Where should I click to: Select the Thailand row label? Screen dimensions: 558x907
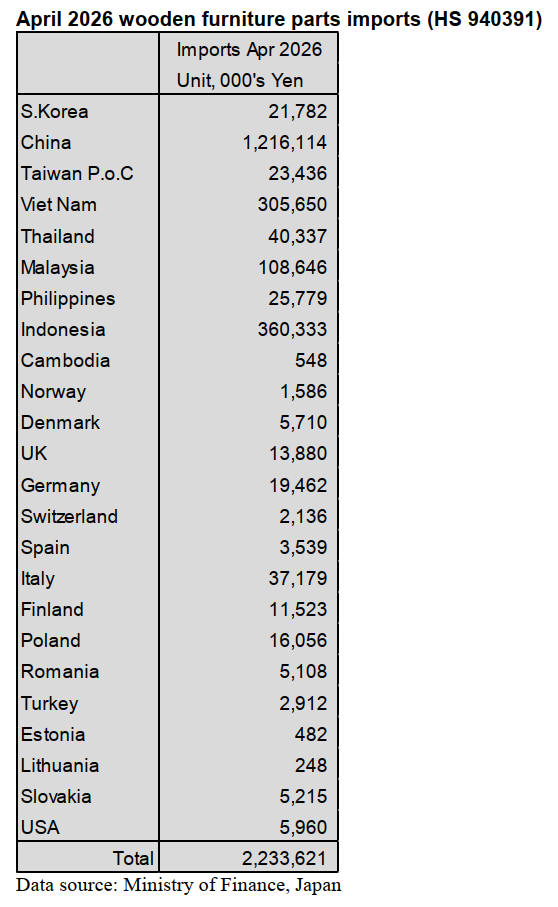click(57, 236)
